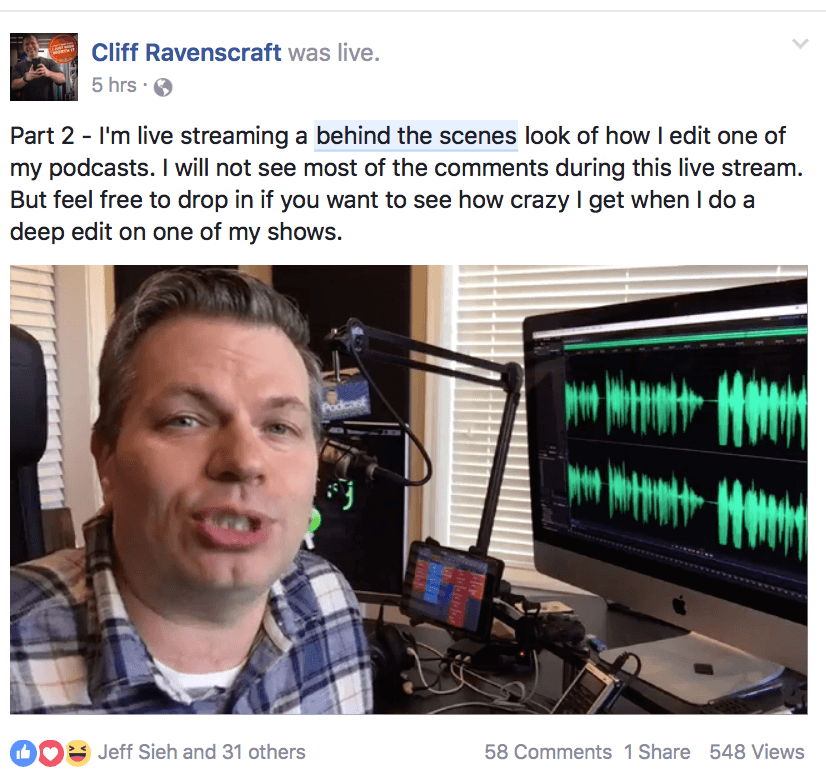Open the 5 hrs post timestamp
The width and height of the screenshot is (826, 782).
tap(114, 85)
